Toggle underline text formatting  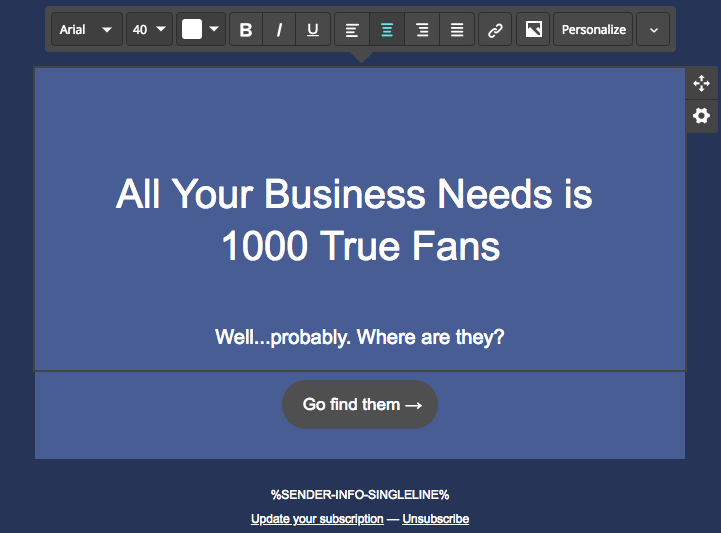313,30
